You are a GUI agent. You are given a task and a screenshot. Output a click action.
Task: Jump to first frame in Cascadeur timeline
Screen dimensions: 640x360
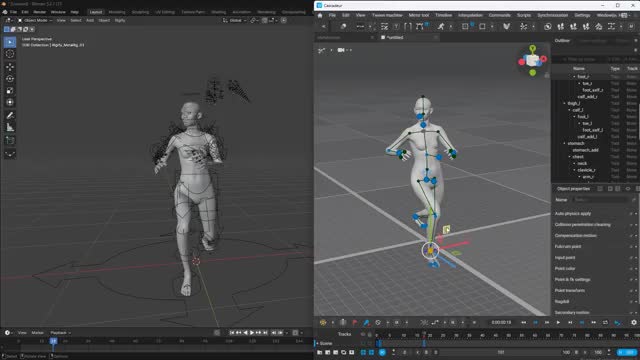tap(524, 322)
